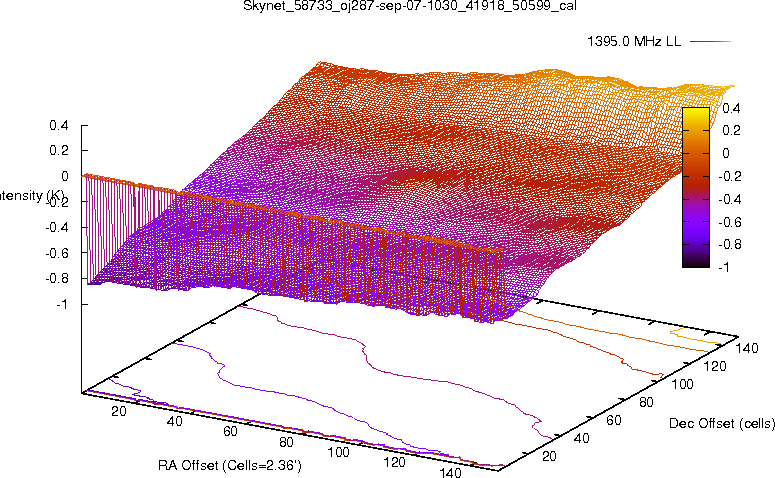This screenshot has height=478, width=775.
Task: Click Dec Offset axis tick label 60
Action: [x=614, y=420]
